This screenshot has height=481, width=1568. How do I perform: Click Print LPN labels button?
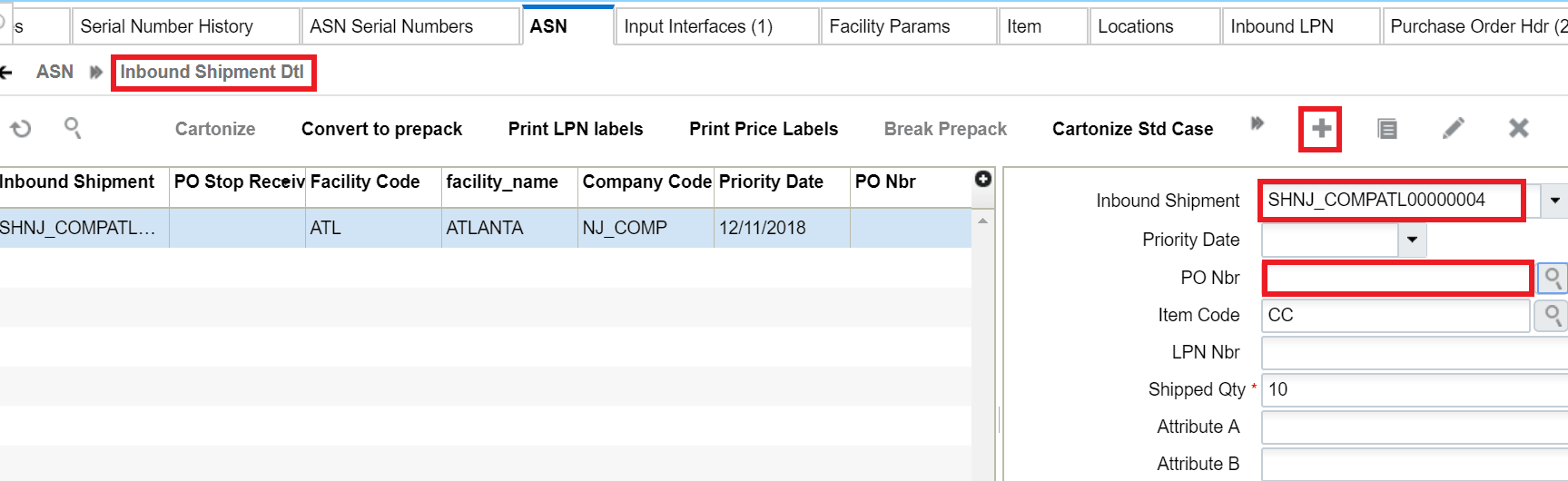pos(575,129)
